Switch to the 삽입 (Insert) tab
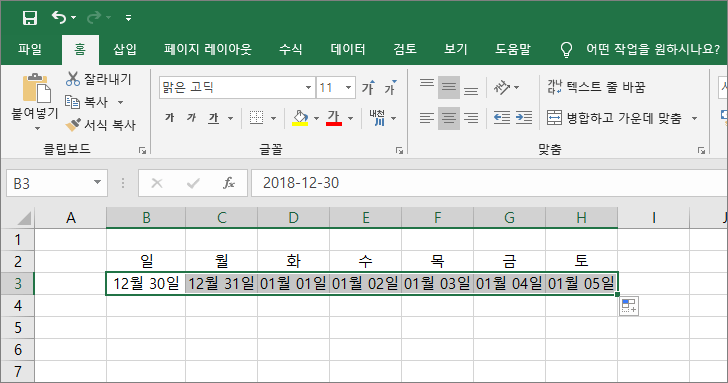The height and width of the screenshot is (383, 728). click(x=125, y=49)
